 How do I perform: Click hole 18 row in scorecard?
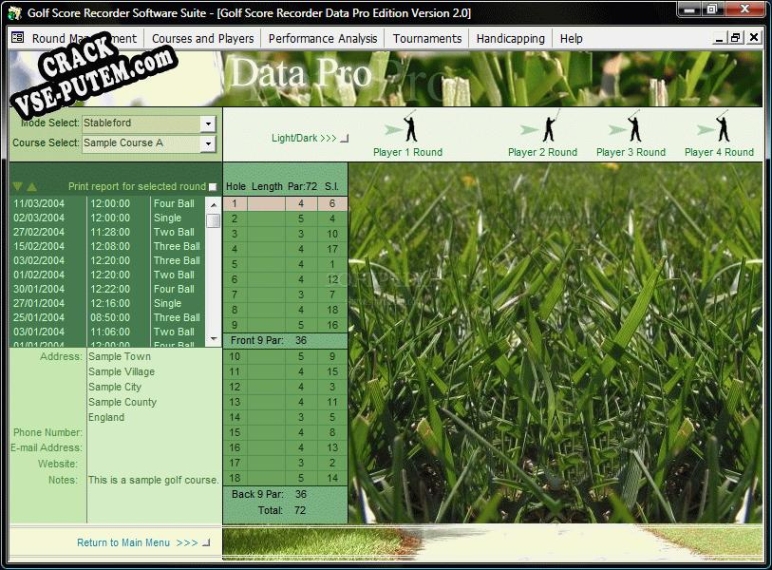pyautogui.click(x=285, y=478)
